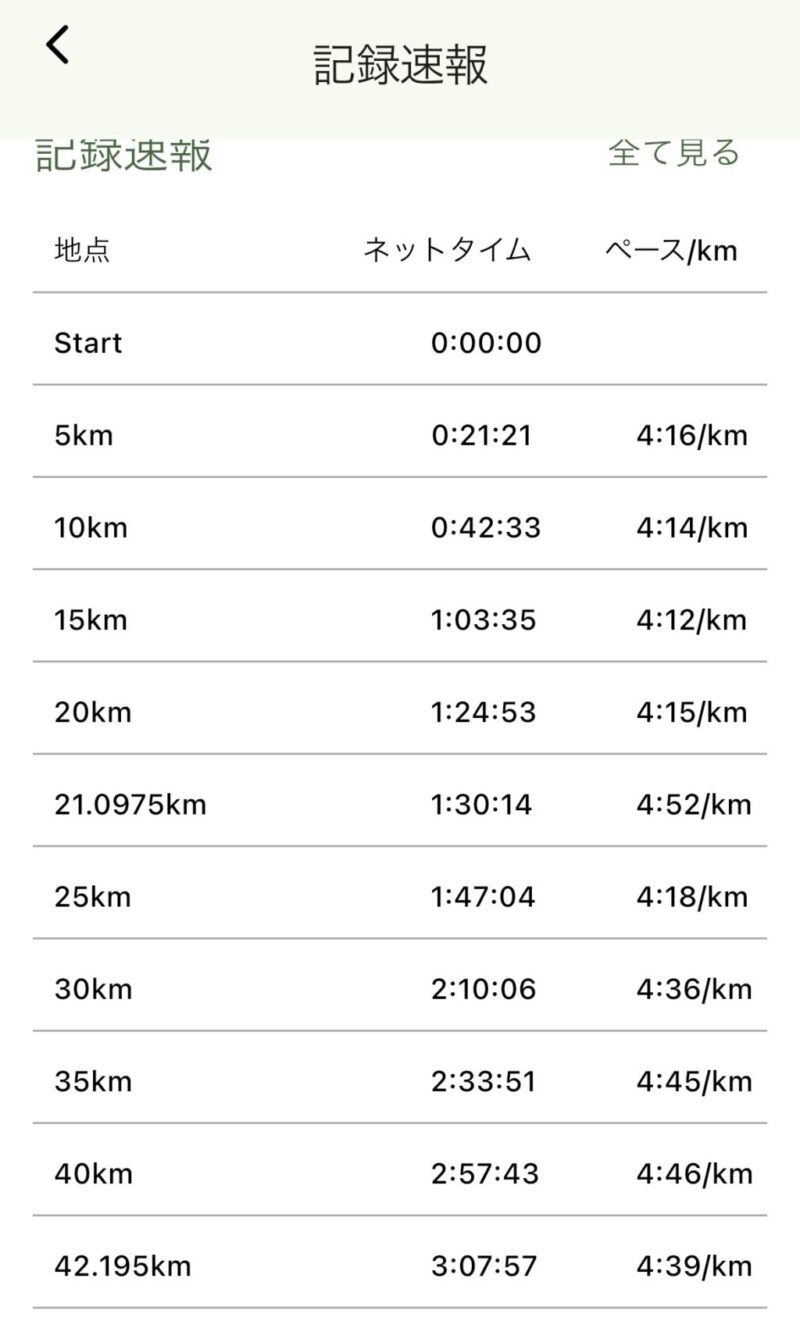Tap the 10km net time 0:42:33
The image size is (800, 1321).
486,527
